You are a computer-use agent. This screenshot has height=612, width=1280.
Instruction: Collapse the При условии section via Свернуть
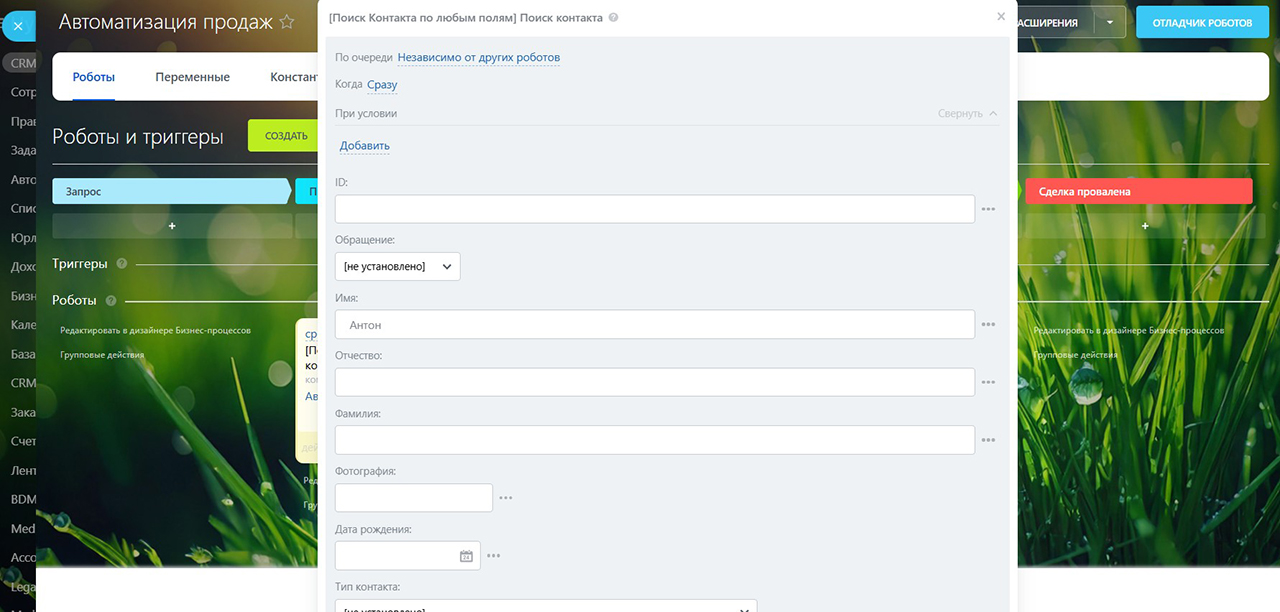point(967,114)
